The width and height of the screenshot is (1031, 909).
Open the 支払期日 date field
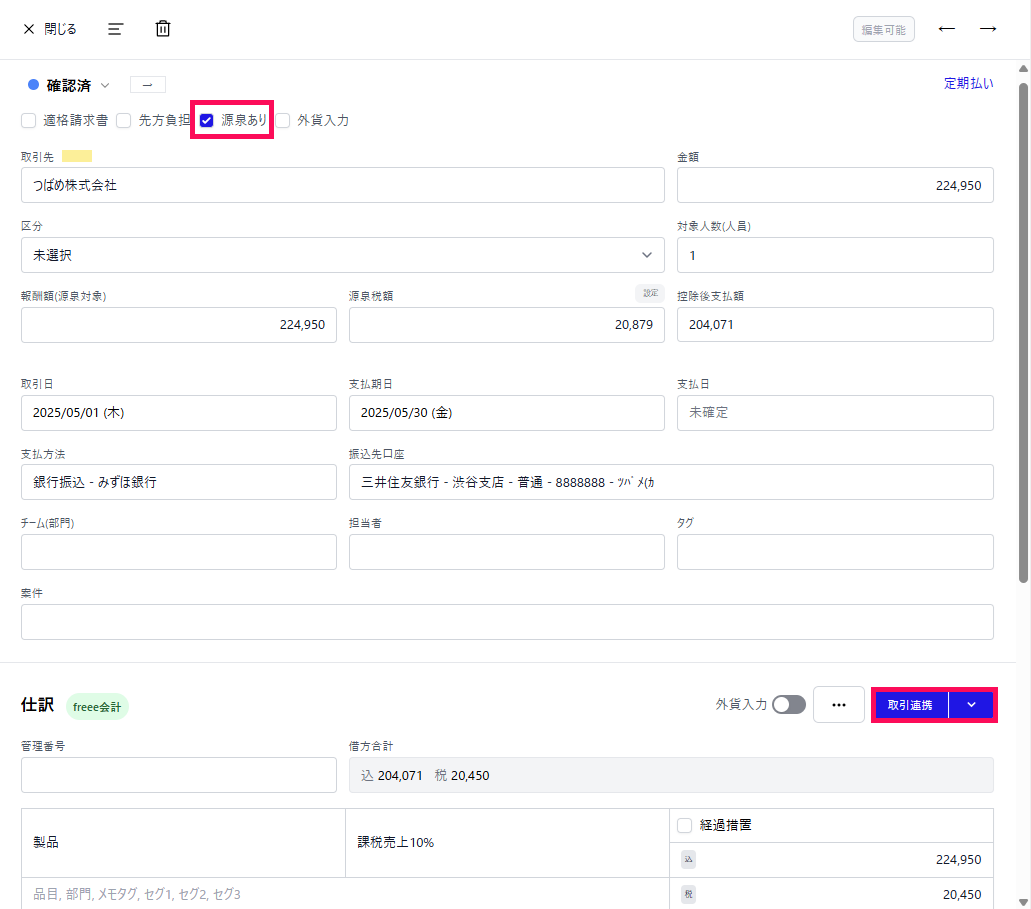506,412
